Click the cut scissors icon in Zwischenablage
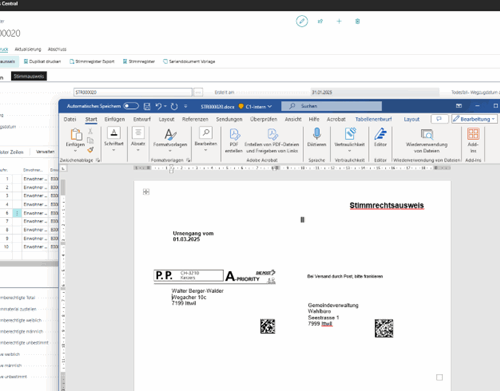This screenshot has width=500, height=391. pyautogui.click(x=90, y=131)
